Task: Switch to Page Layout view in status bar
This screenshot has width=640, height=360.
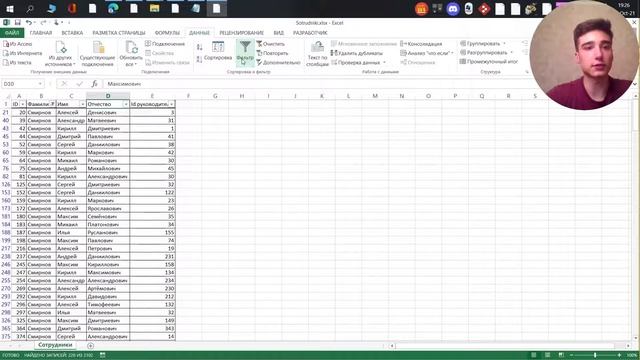Action: 547,355
